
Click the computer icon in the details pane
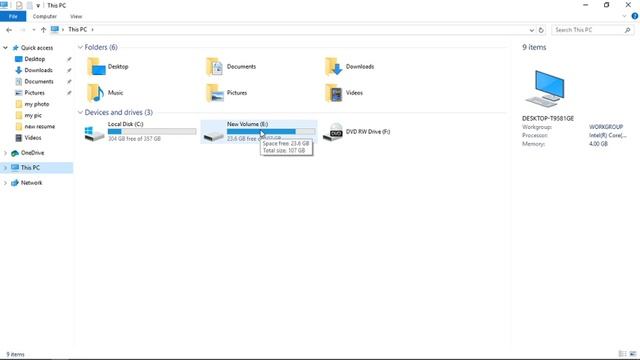coord(546,88)
